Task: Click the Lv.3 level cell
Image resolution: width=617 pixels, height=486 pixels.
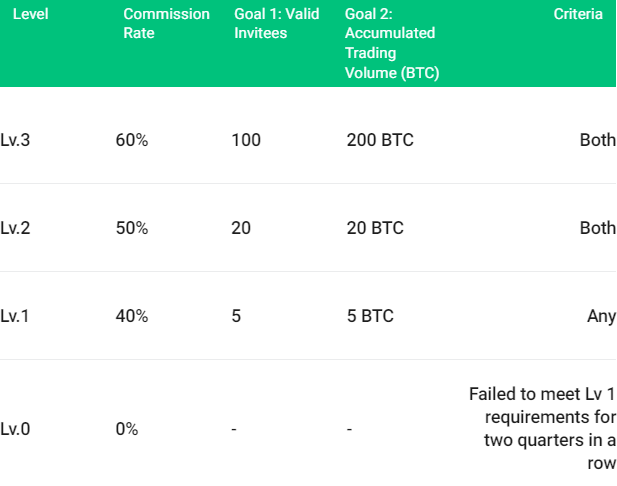Action: (x=15, y=140)
